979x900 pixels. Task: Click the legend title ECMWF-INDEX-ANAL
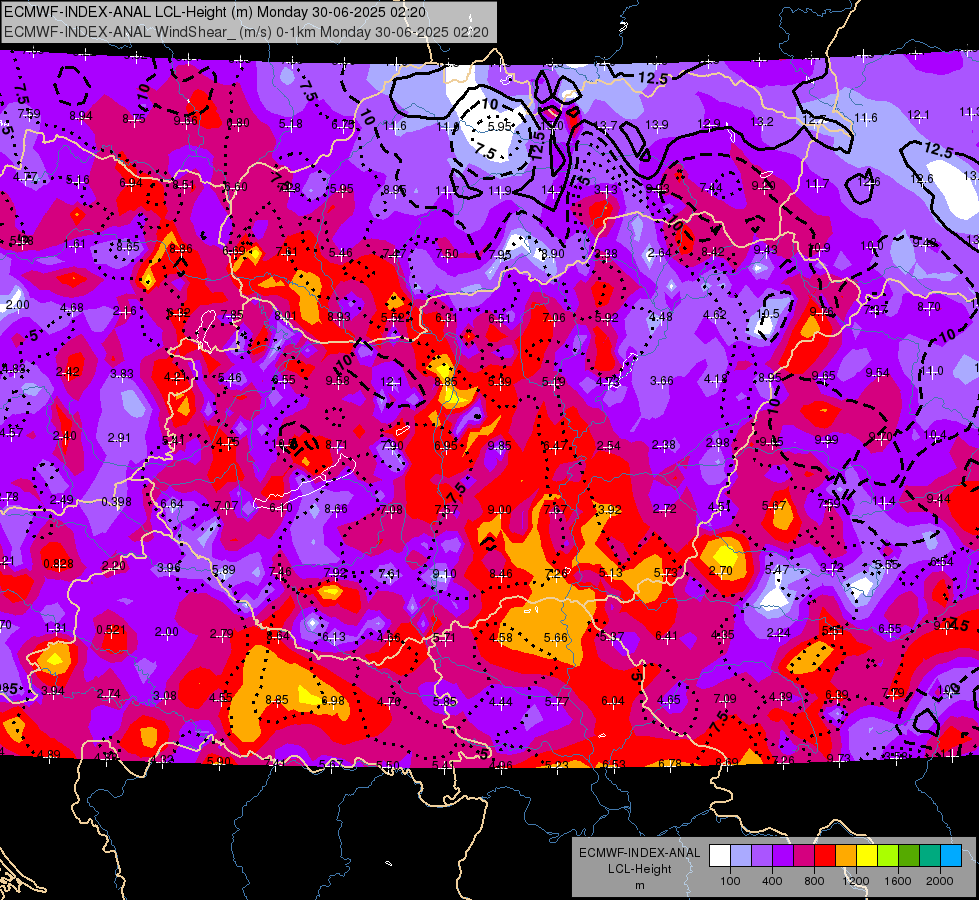[639, 853]
